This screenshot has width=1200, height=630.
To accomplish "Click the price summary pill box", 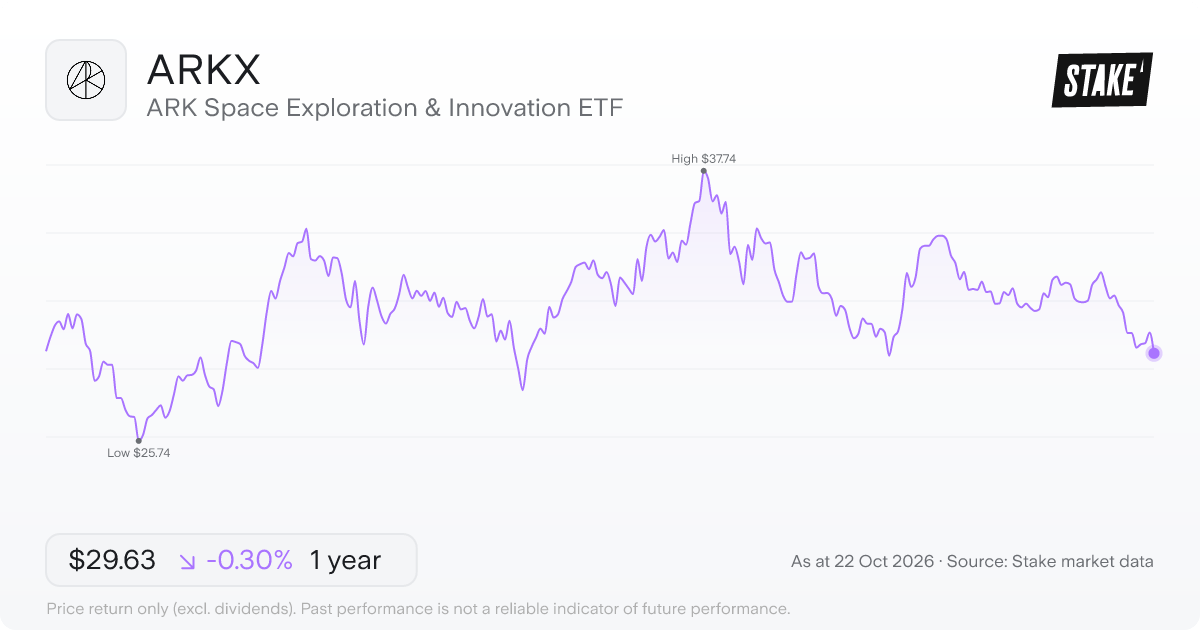I will 231,560.
